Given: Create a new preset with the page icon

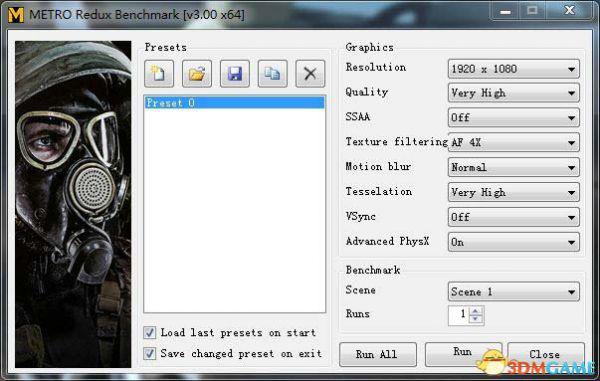Looking at the screenshot, I should tap(159, 73).
